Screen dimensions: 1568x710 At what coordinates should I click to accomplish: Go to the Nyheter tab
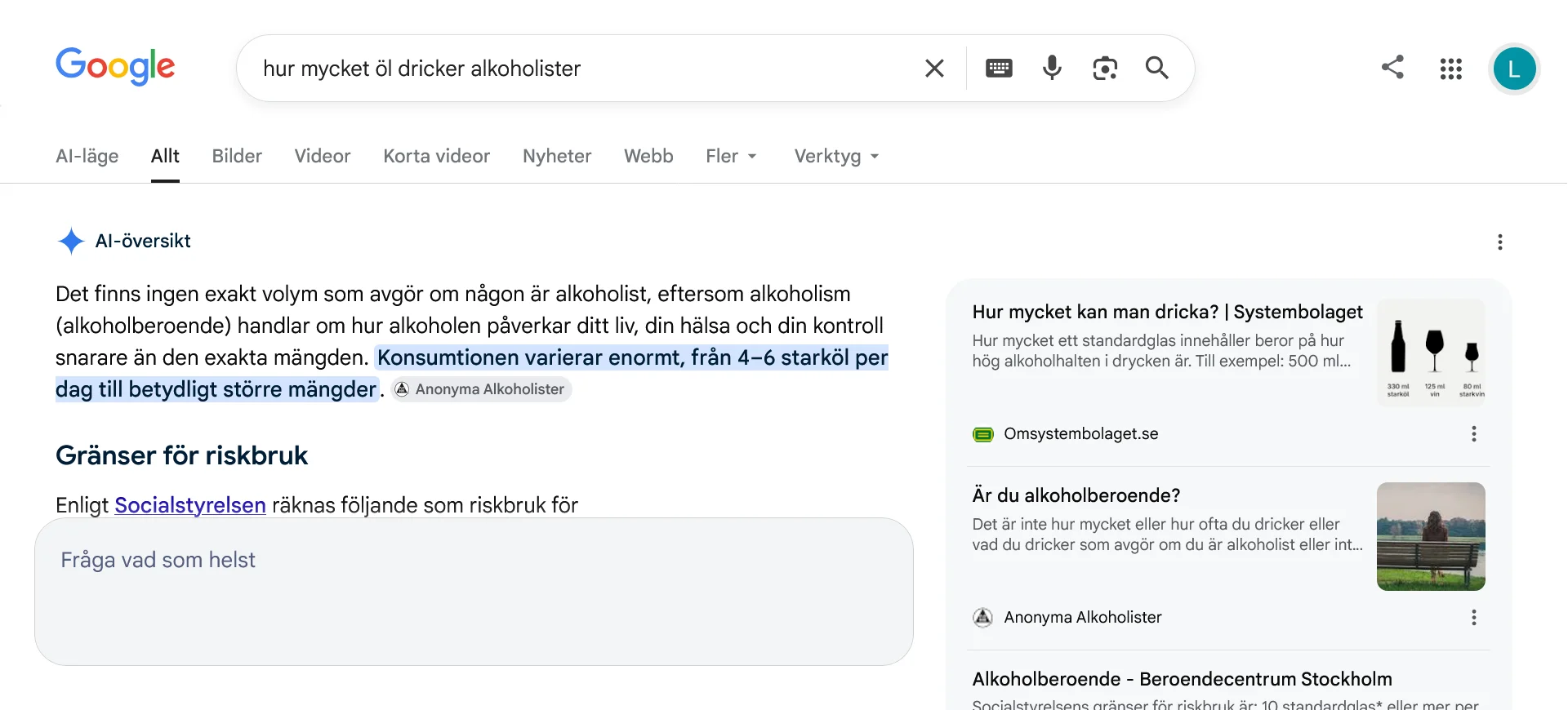point(557,156)
